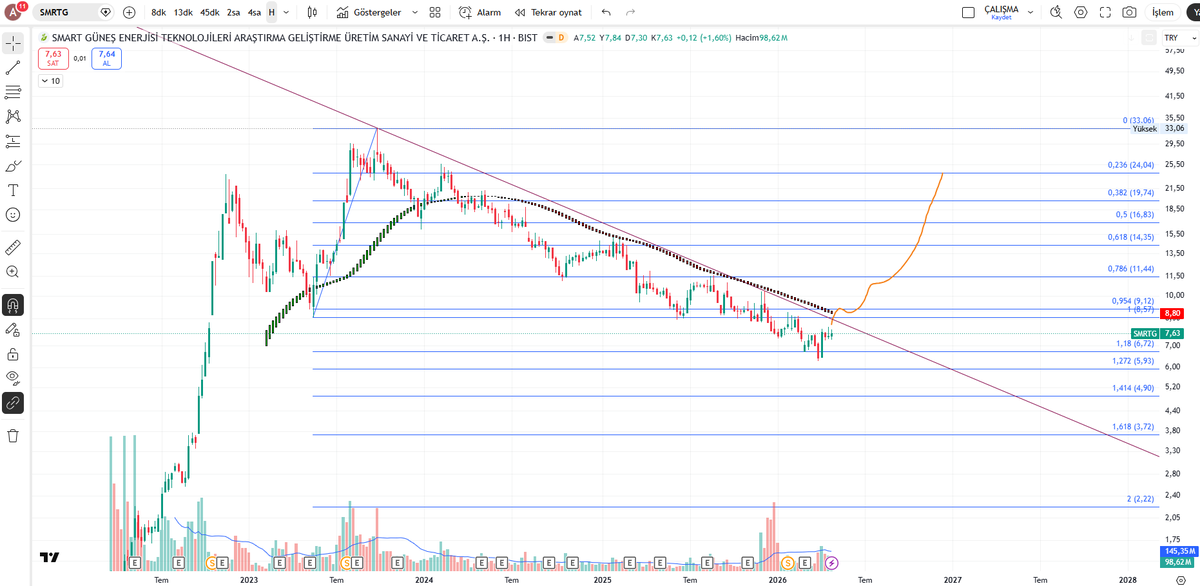The image size is (1200, 586).
Task: Click the S split marker near 2026
Action: pyautogui.click(x=788, y=564)
